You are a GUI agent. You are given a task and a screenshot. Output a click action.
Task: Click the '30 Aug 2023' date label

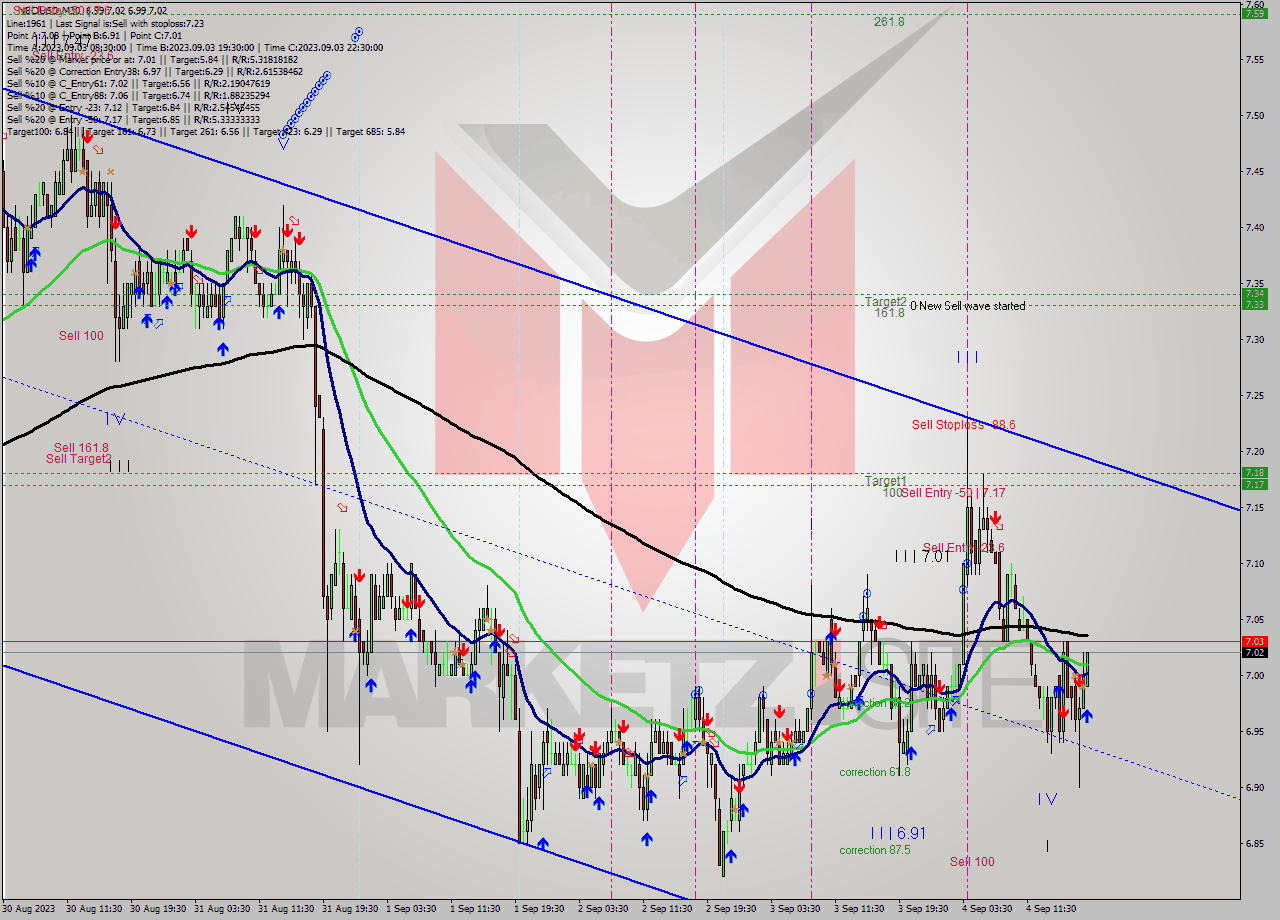tap(29, 909)
